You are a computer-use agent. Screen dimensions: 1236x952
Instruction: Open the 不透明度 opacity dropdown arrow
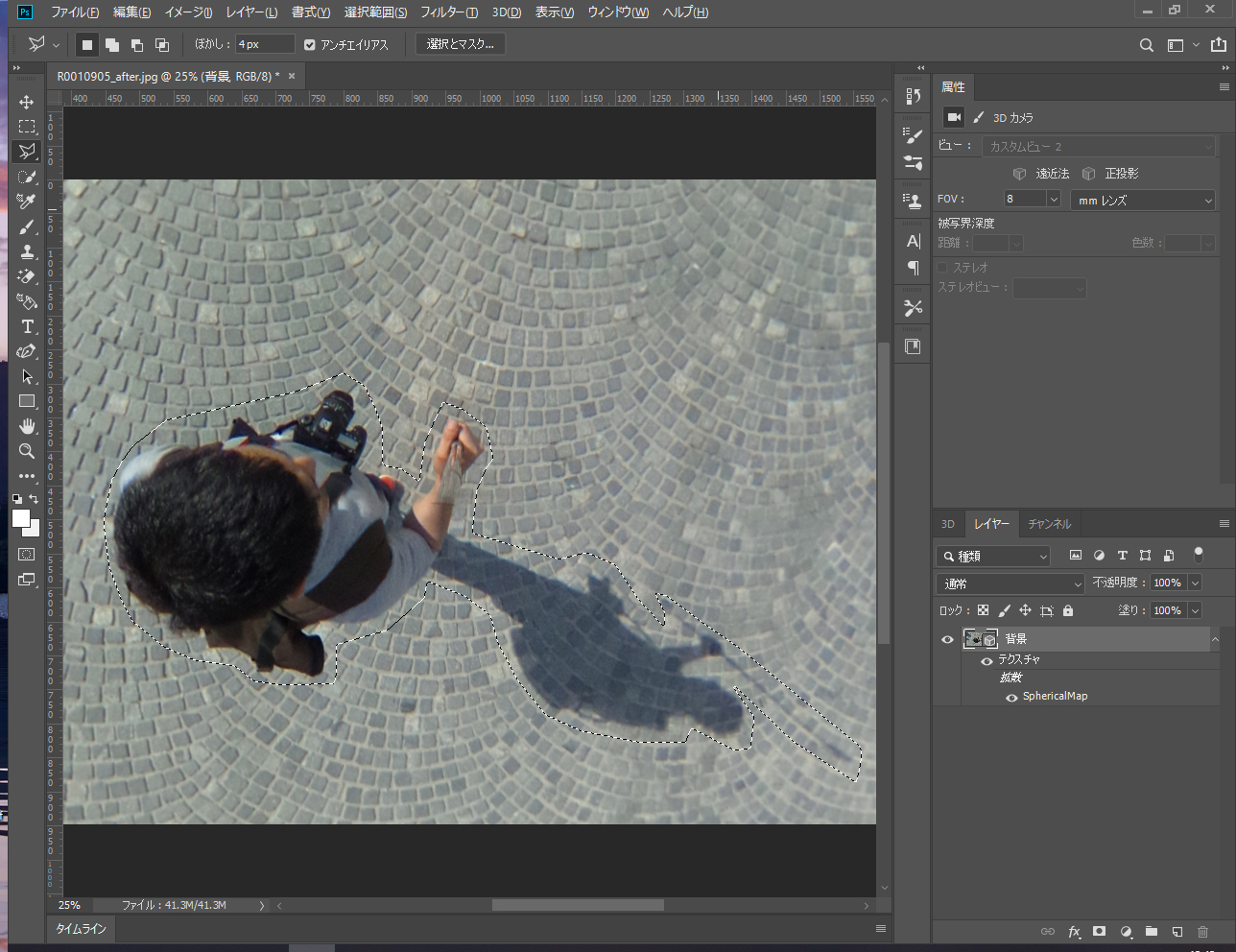(x=1195, y=583)
